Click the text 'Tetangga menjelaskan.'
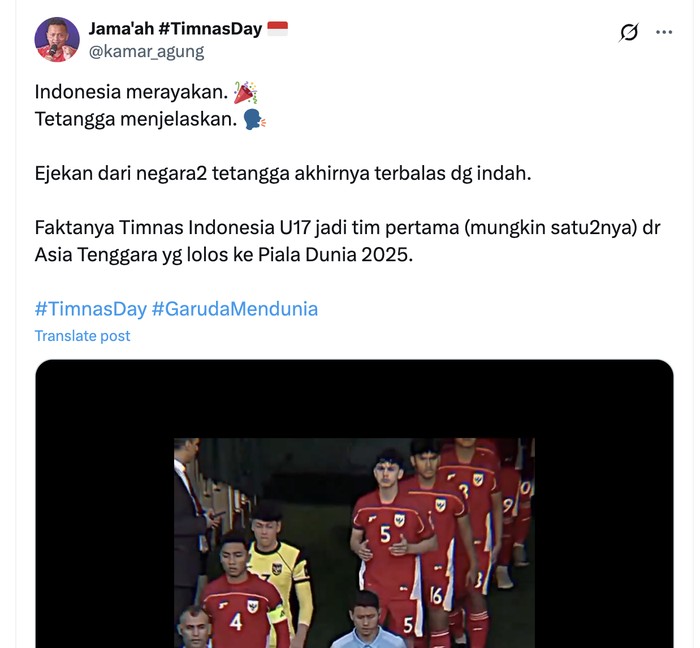The width and height of the screenshot is (700, 648). (136, 119)
